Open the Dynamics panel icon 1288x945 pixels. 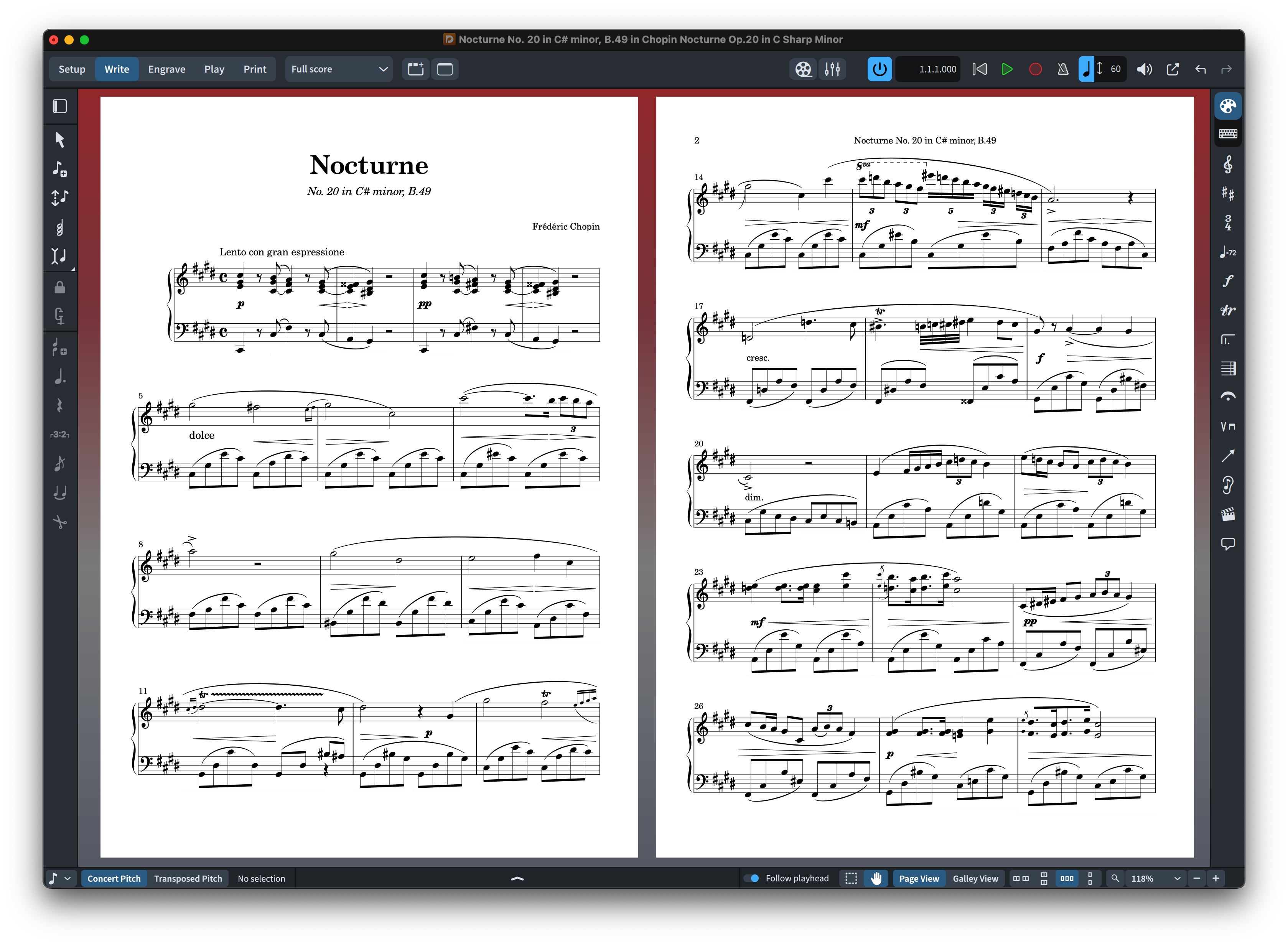pos(1227,281)
